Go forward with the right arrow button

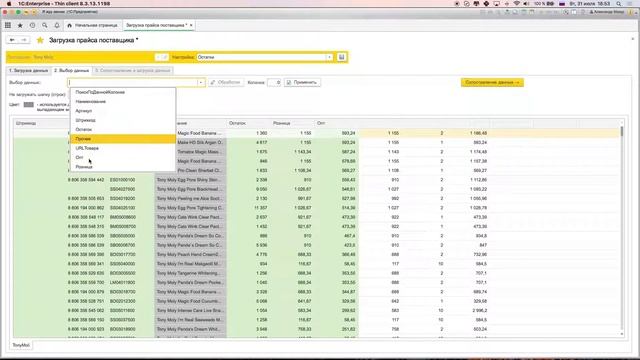pyautogui.click(x=24, y=40)
